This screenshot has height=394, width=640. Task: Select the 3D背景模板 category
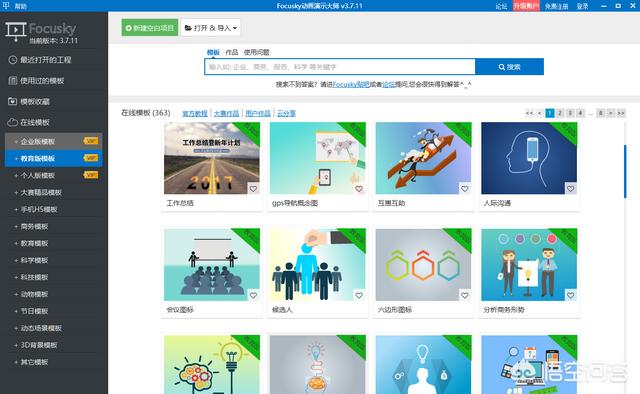tap(53, 345)
